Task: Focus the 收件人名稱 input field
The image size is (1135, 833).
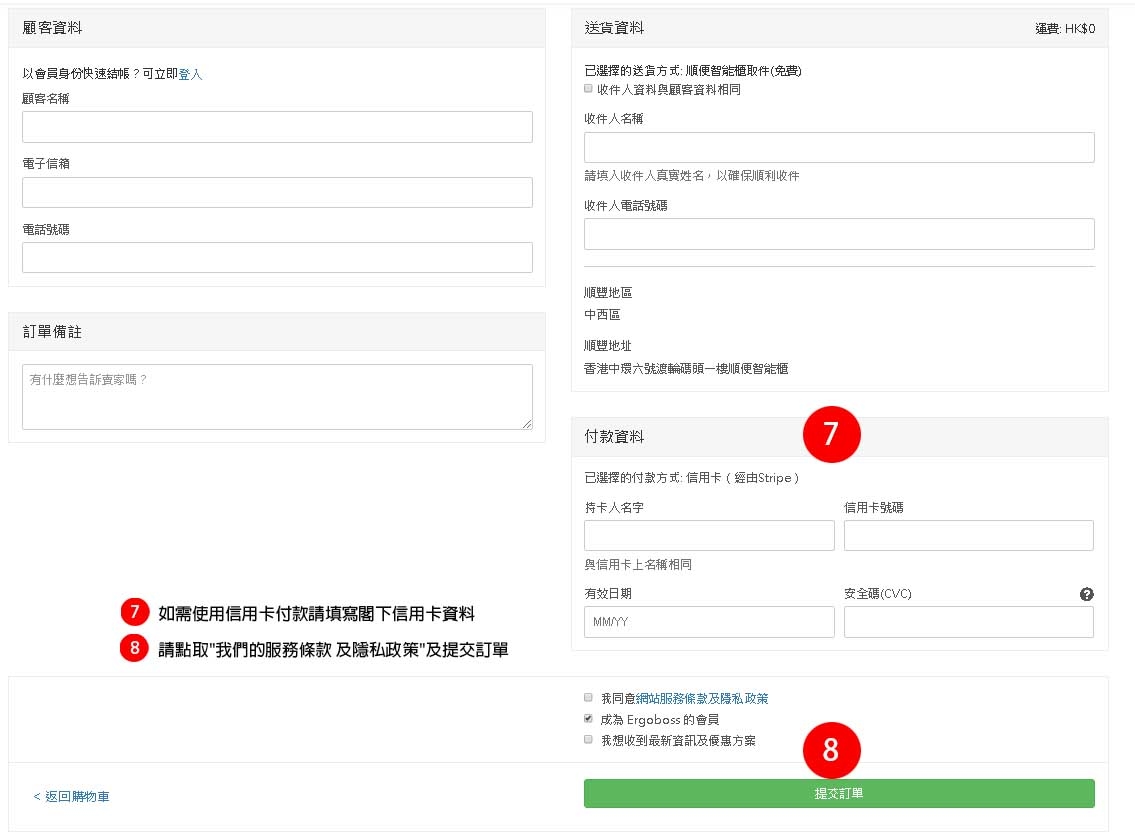Action: [x=839, y=147]
